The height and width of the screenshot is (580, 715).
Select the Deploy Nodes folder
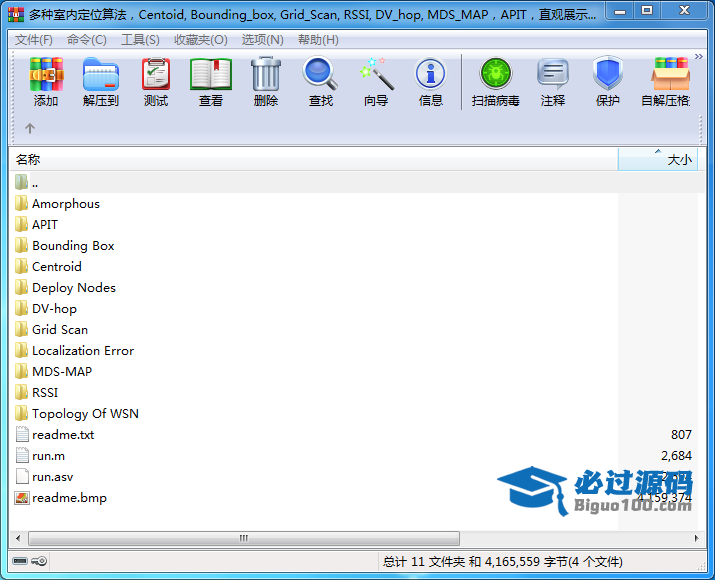pyautogui.click(x=65, y=288)
